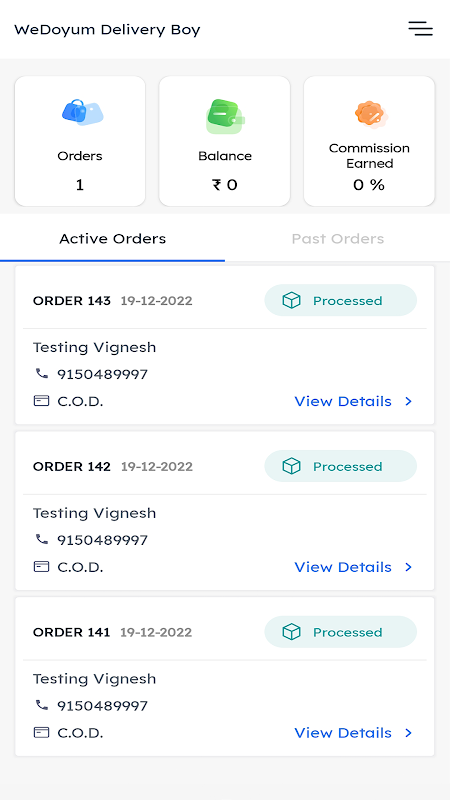The height and width of the screenshot is (800, 450).
Task: Open the hamburger menu icon
Action: 420,29
